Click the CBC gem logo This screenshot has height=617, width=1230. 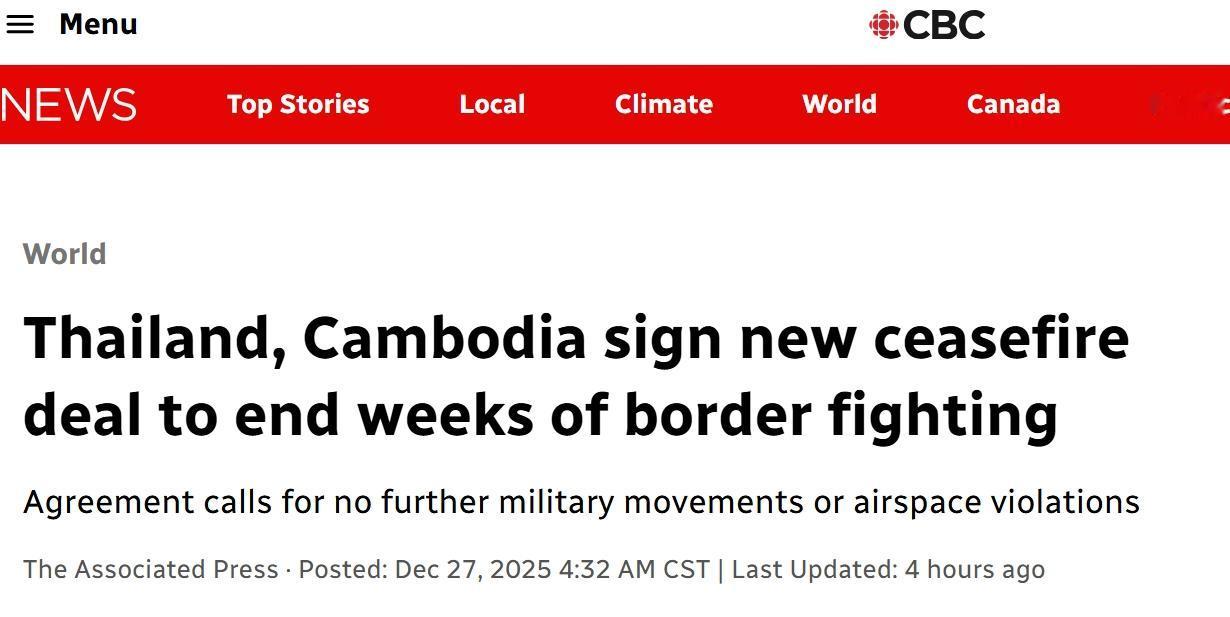pos(882,24)
